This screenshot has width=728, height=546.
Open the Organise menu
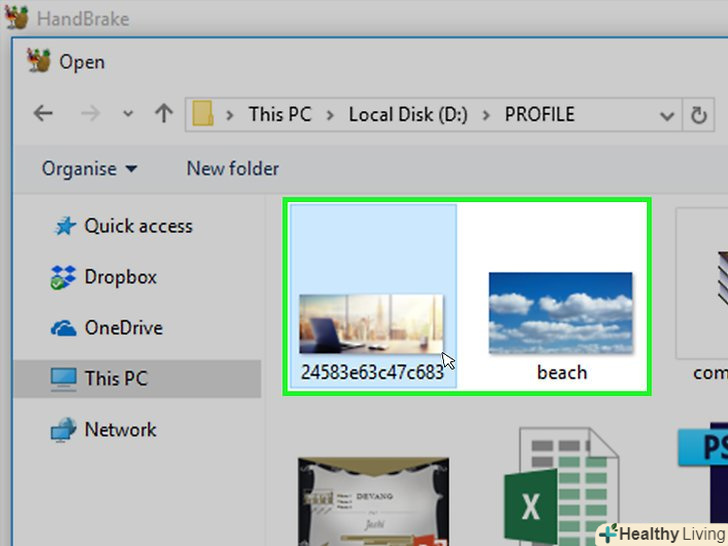tap(89, 169)
